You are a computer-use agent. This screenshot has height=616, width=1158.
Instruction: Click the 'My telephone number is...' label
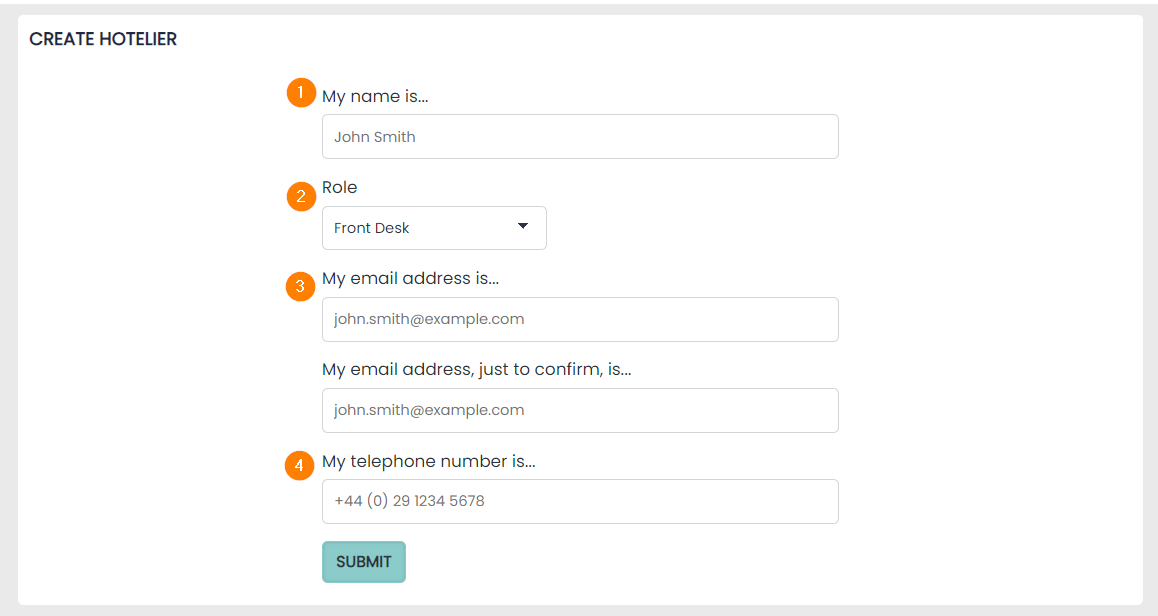coord(428,462)
